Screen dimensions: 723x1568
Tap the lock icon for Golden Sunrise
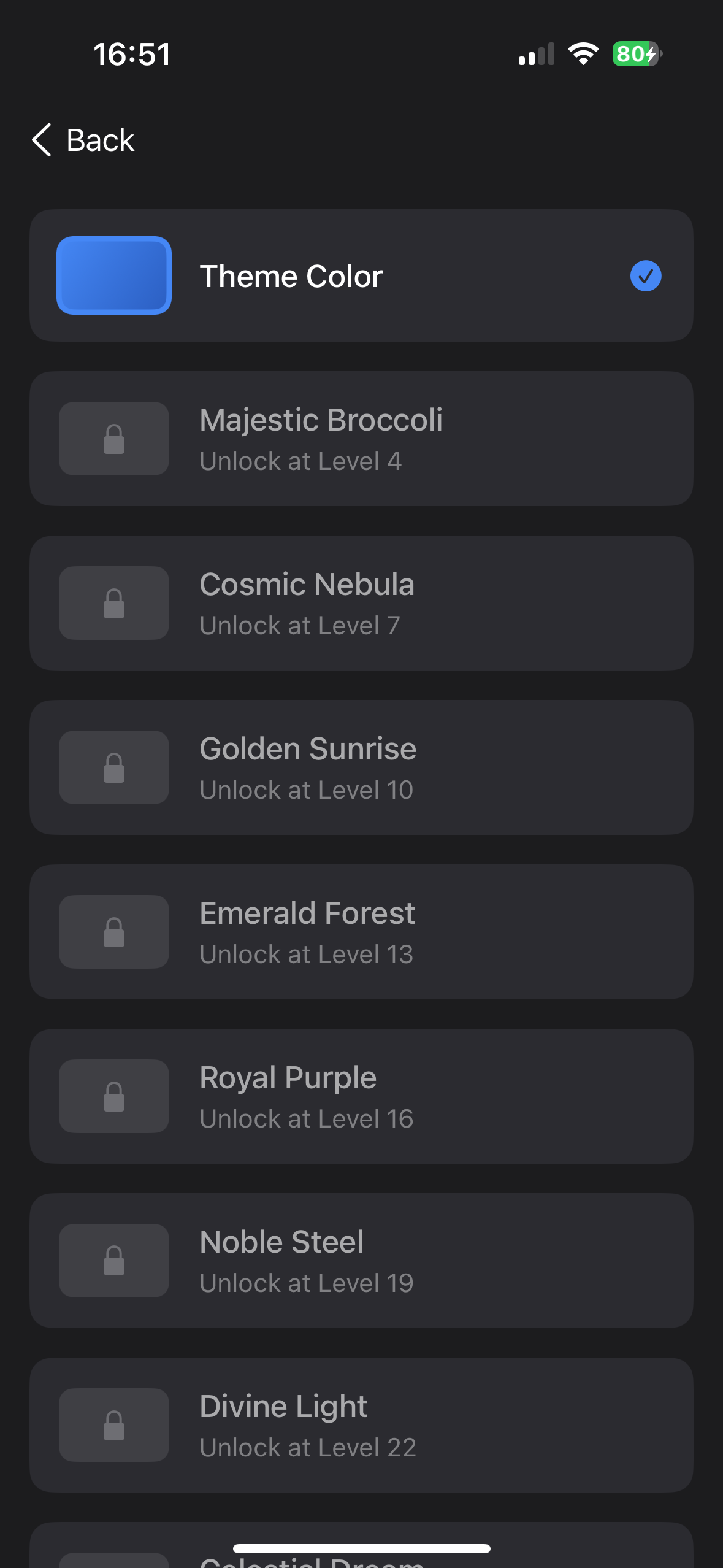114,767
